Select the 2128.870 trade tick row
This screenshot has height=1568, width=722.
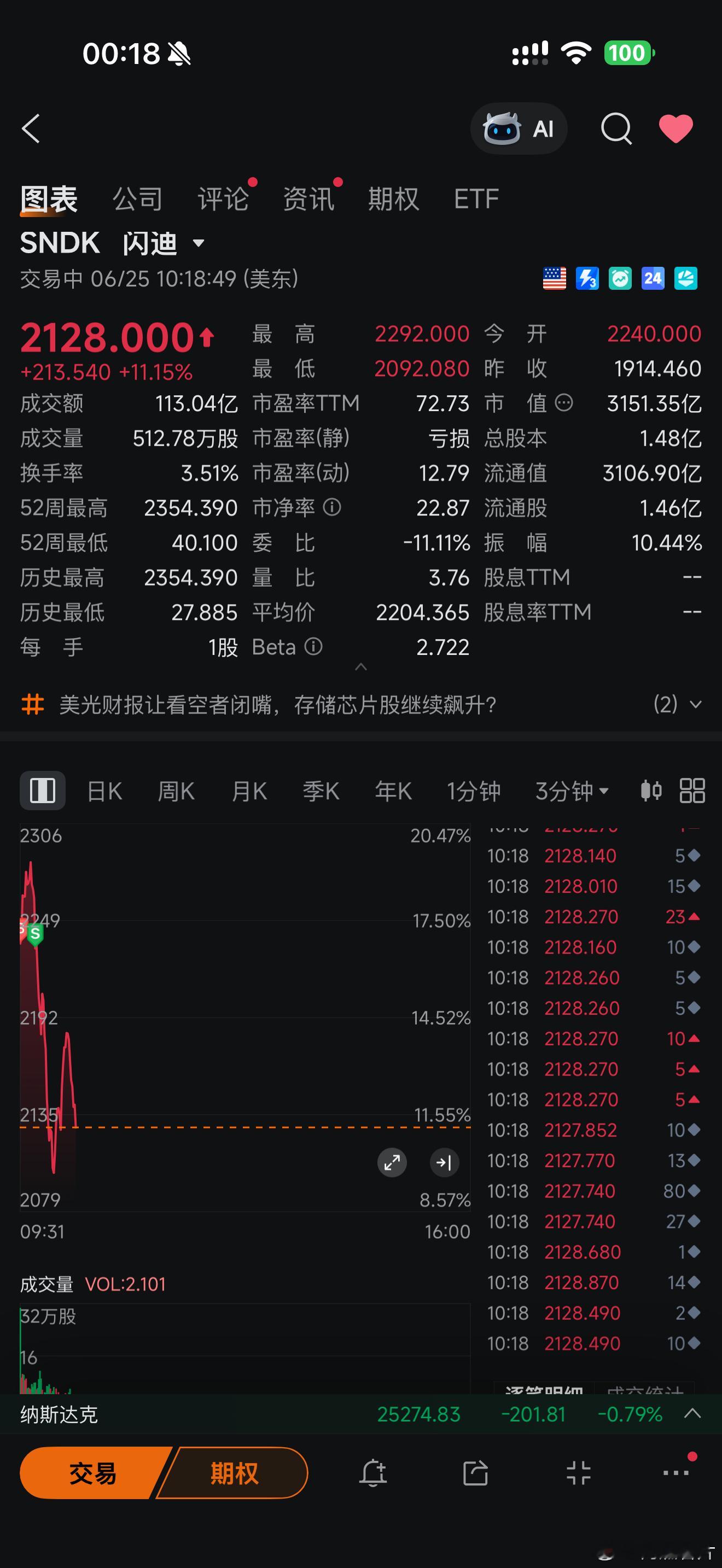593,1283
